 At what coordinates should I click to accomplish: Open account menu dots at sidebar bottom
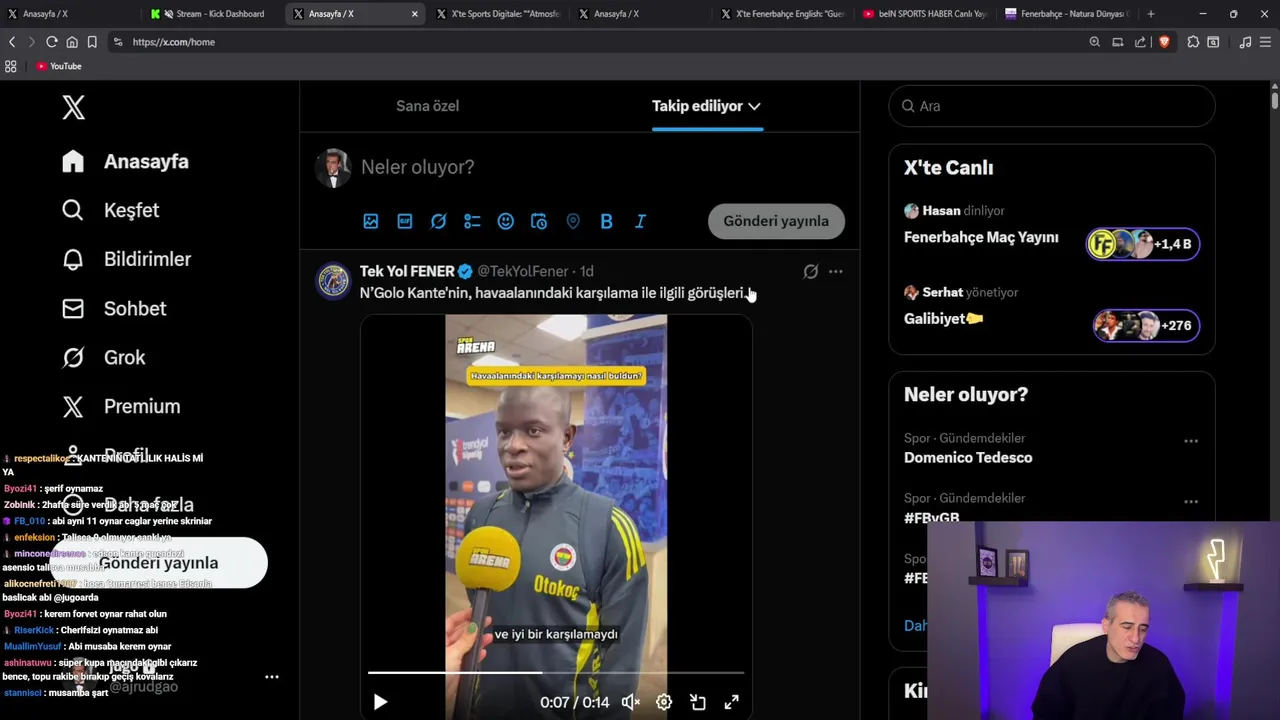tap(271, 677)
